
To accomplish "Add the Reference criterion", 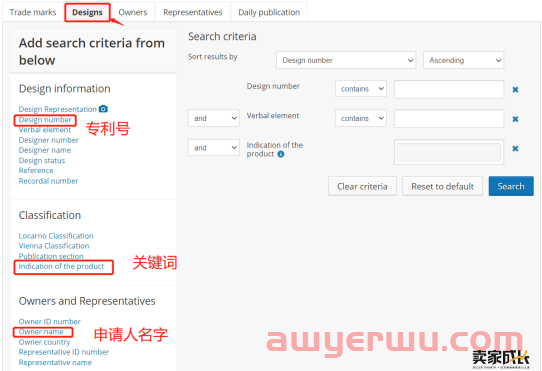I will point(36,170).
